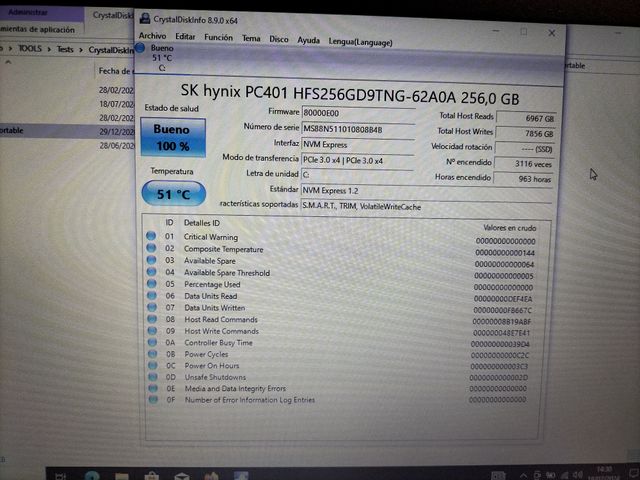Select the Explorer row dated 18/07
This screenshot has height=480, width=640.
click(116, 104)
